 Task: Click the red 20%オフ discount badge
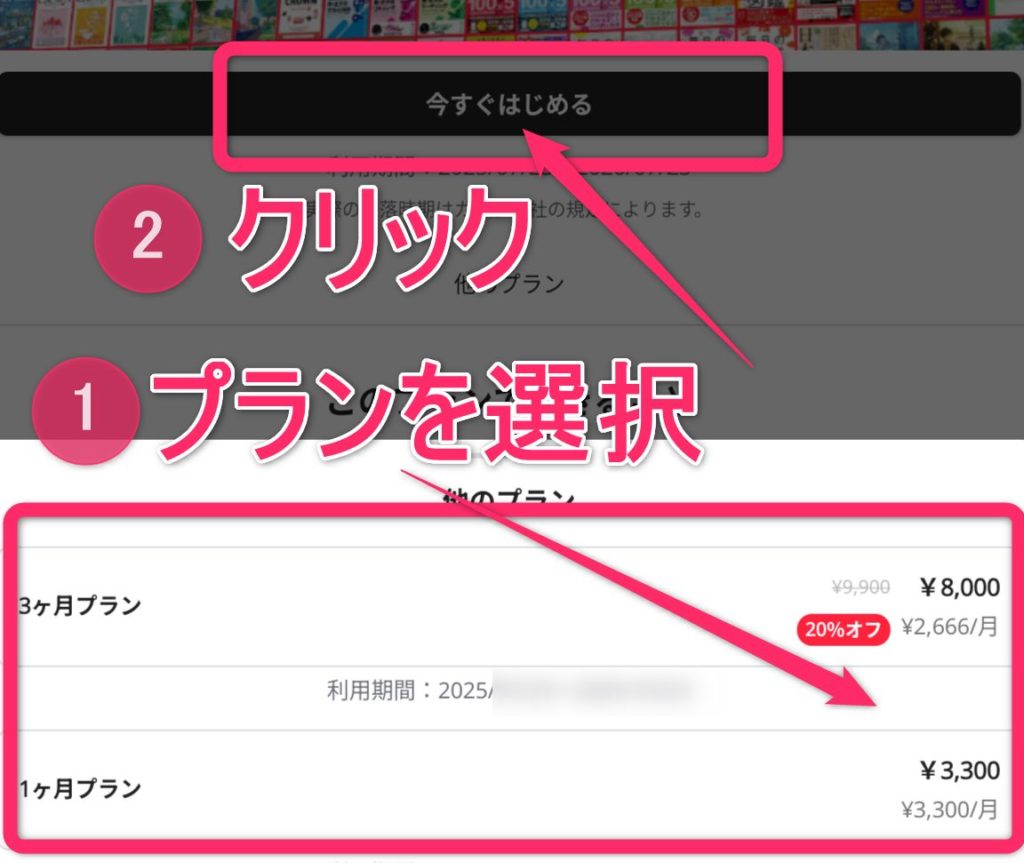842,630
